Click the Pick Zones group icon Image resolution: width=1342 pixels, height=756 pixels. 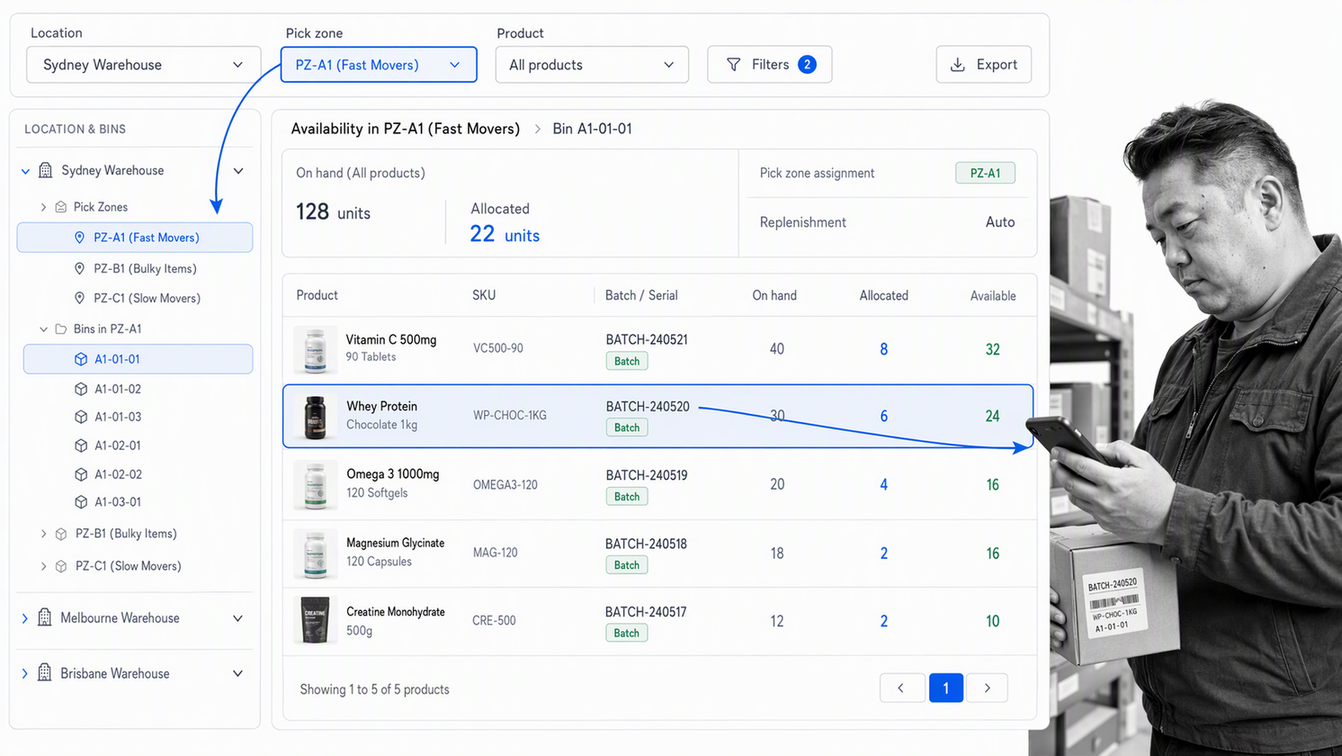(x=61, y=207)
